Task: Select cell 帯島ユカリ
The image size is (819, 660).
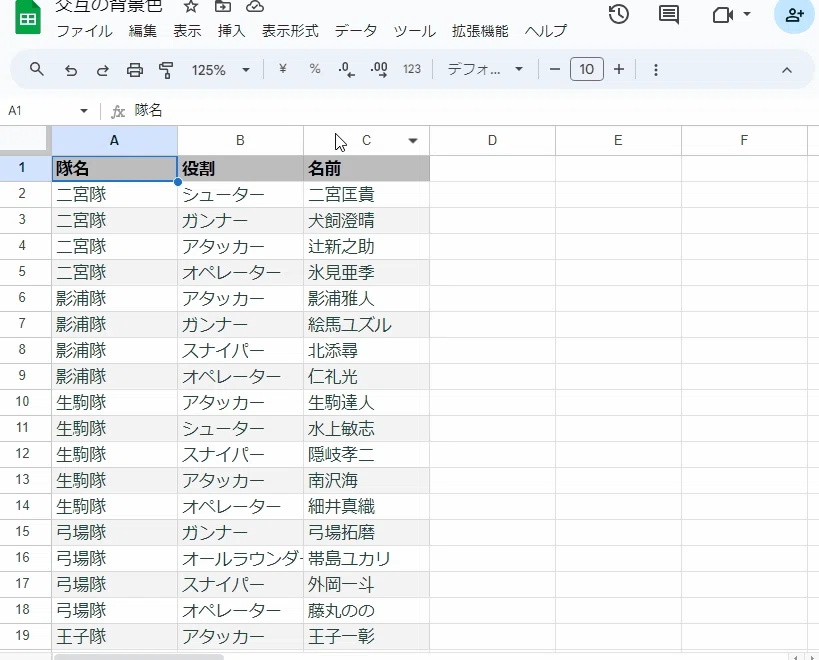Action: tap(366, 559)
